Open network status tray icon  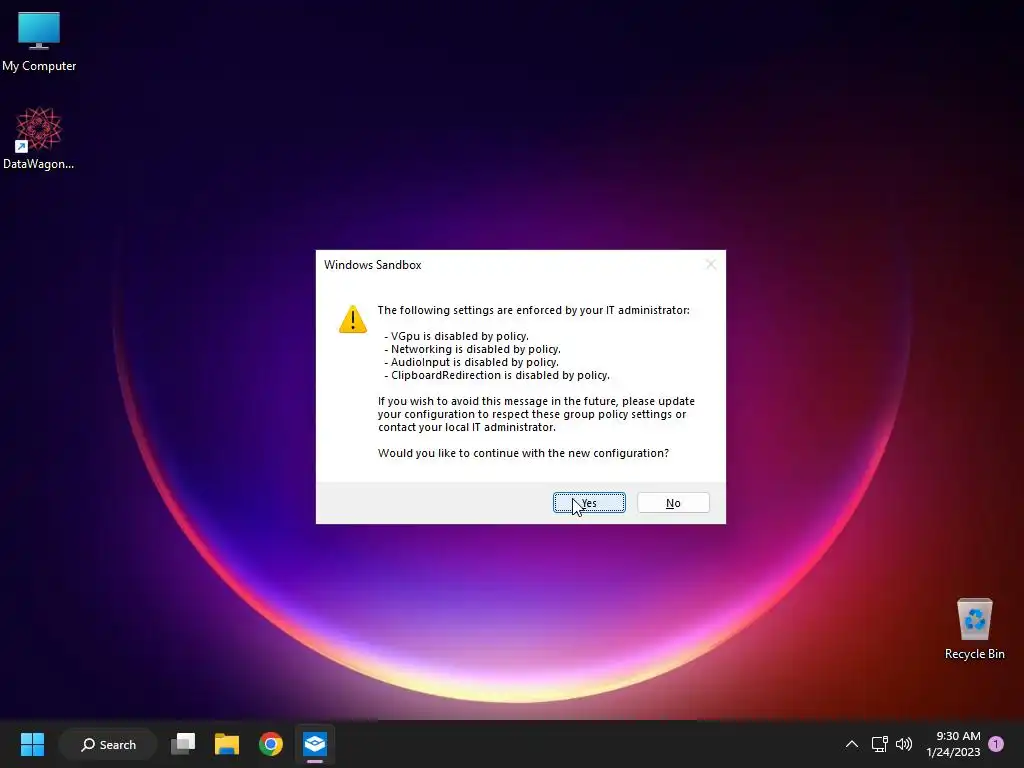879,744
